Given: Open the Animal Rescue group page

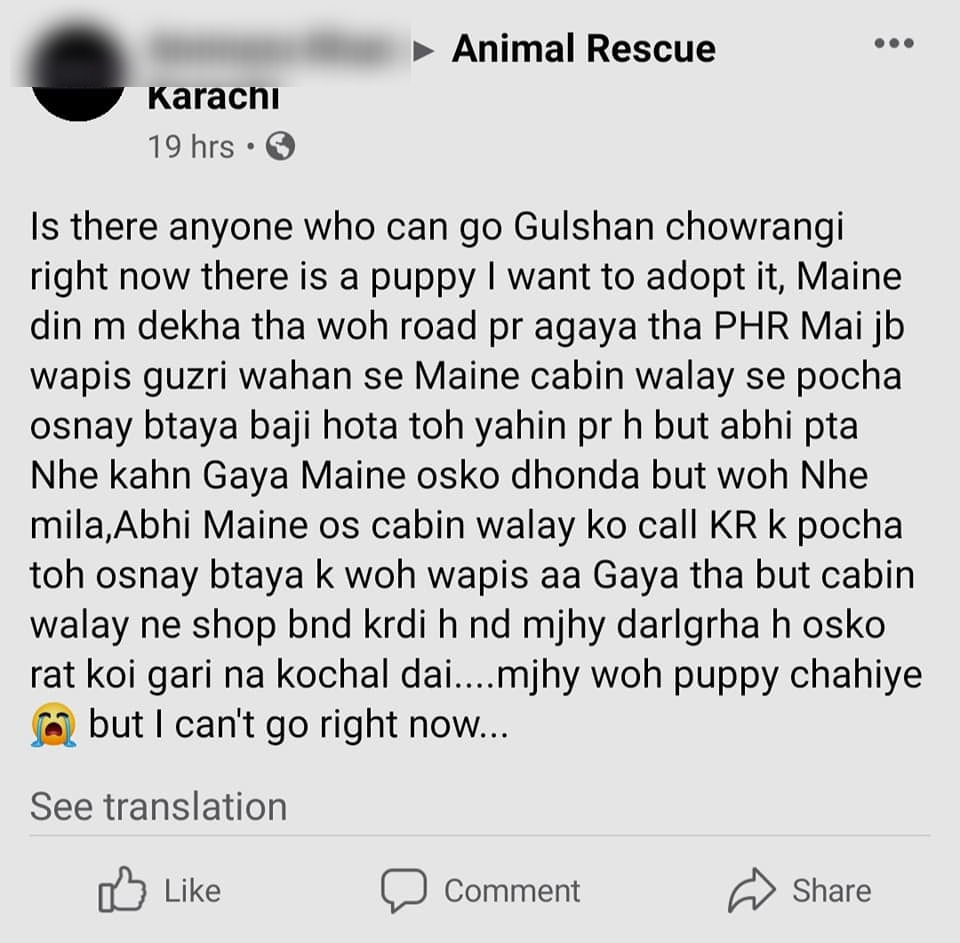Looking at the screenshot, I should 583,49.
